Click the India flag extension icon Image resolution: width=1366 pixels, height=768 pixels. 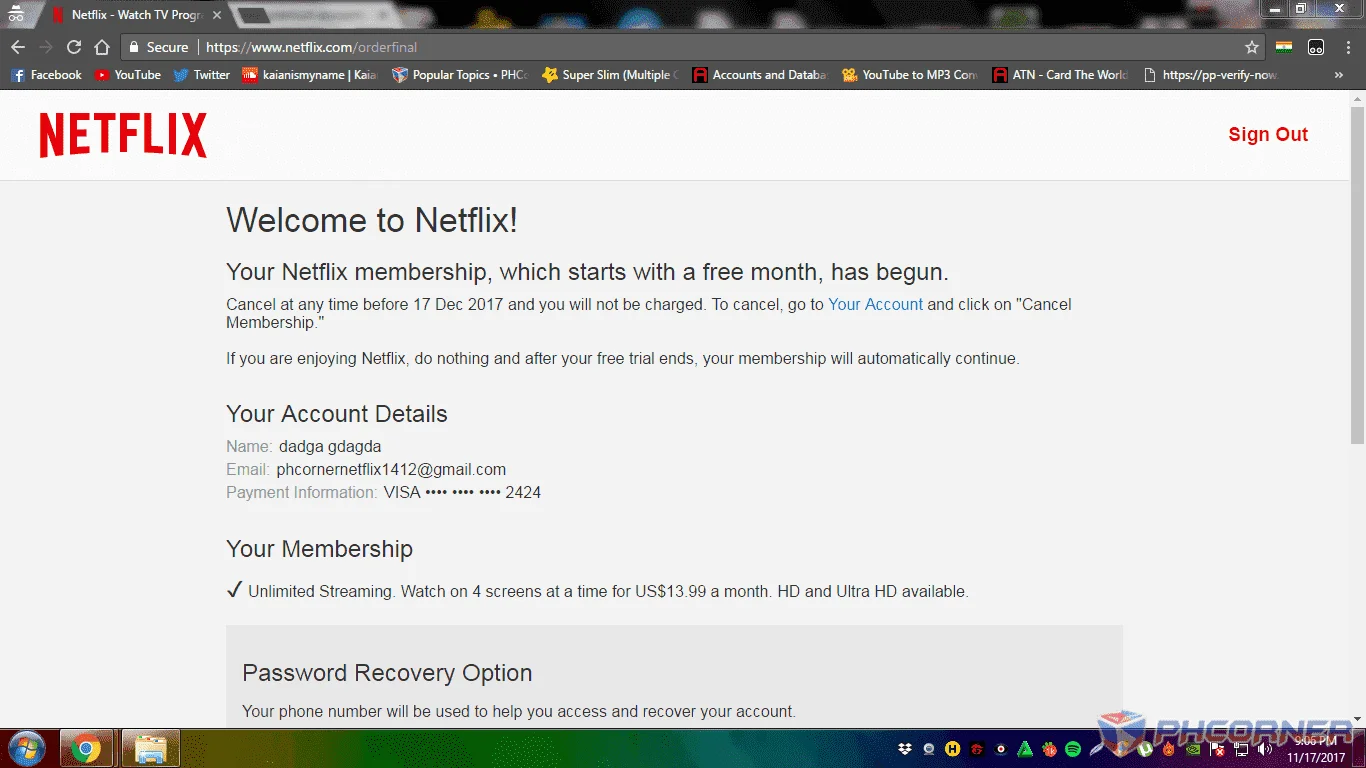[1285, 47]
